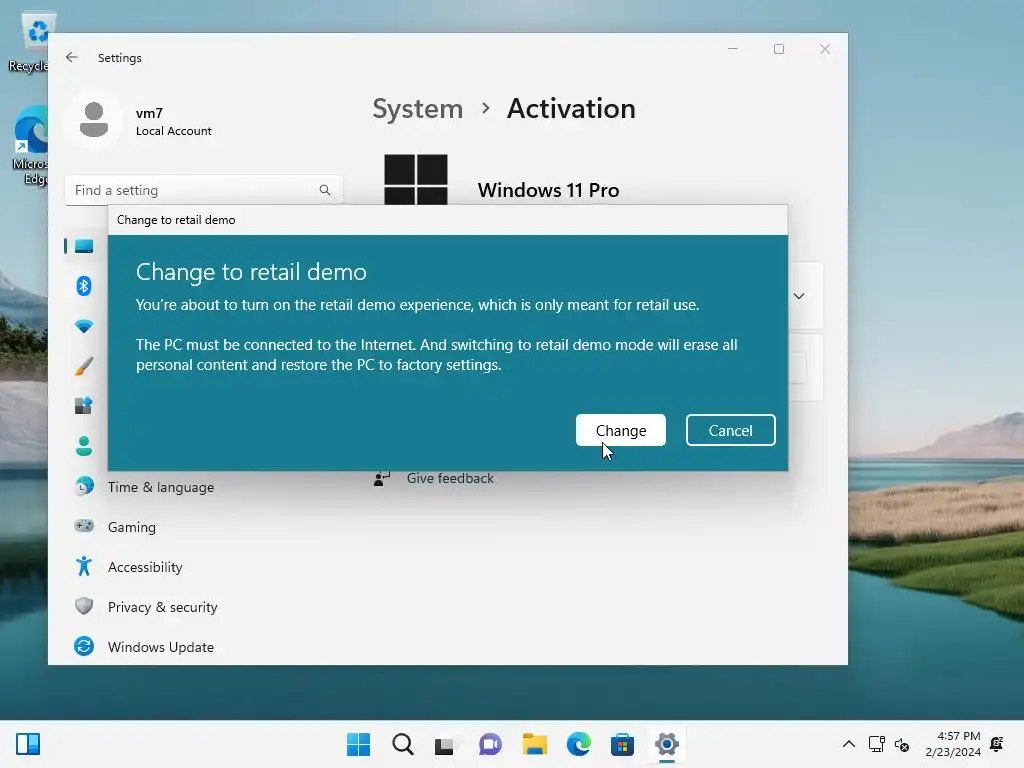The image size is (1024, 768).
Task: Confirm with the Change button
Action: pos(620,430)
